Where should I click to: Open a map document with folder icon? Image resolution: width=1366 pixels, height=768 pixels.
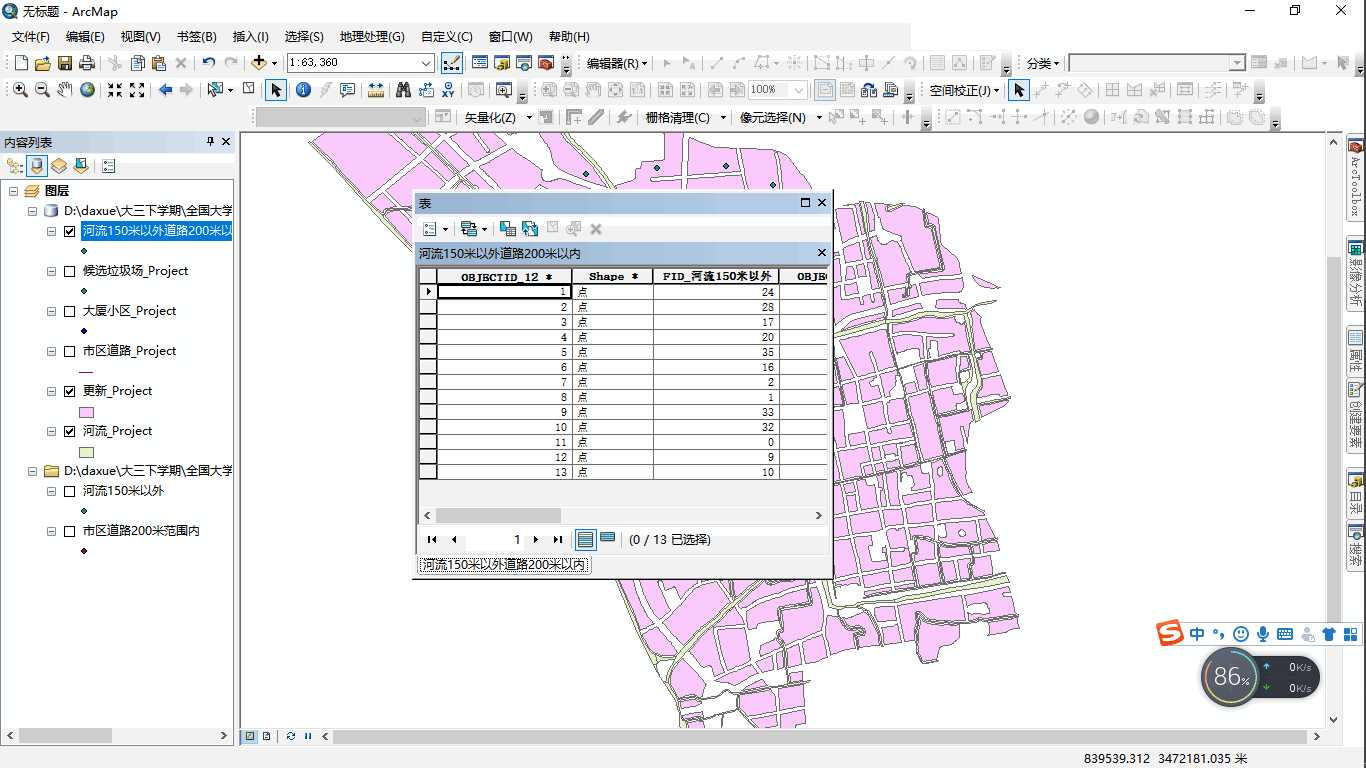pos(42,63)
